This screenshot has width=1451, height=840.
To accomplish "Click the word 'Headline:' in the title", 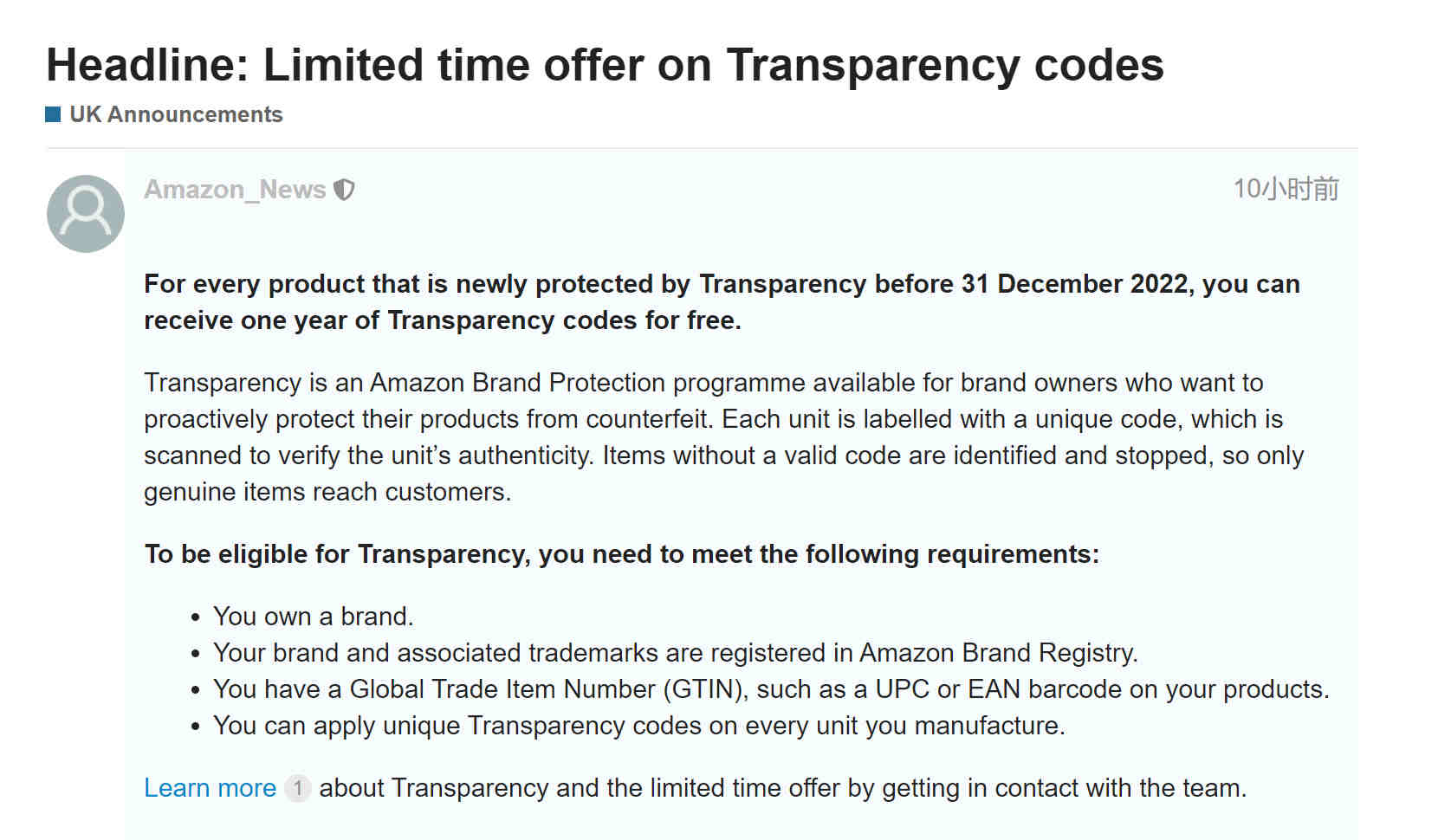I will (x=148, y=65).
